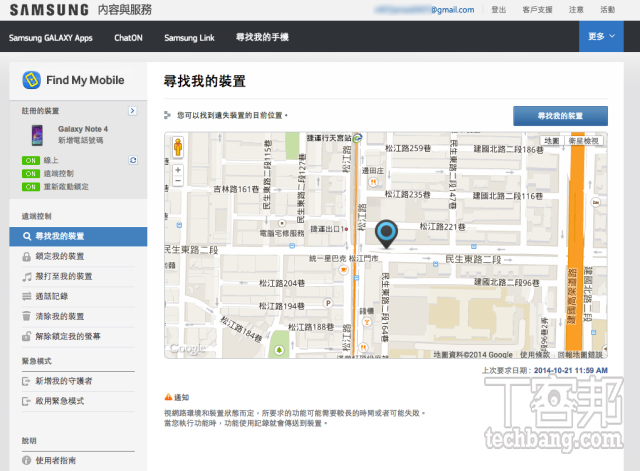Click the unlock icon beside 解除鎖定我的螢幕
This screenshot has height=471, width=640.
tap(27, 336)
